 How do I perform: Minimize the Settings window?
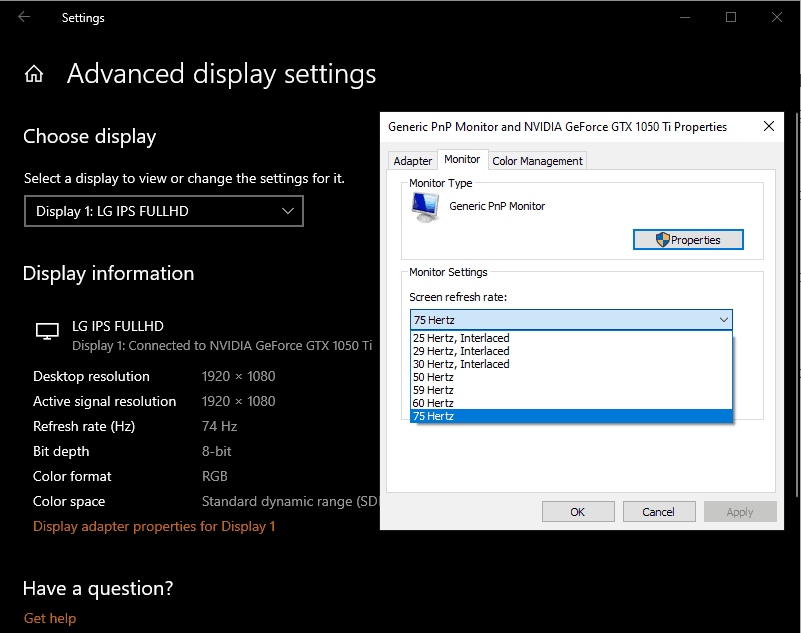685,17
